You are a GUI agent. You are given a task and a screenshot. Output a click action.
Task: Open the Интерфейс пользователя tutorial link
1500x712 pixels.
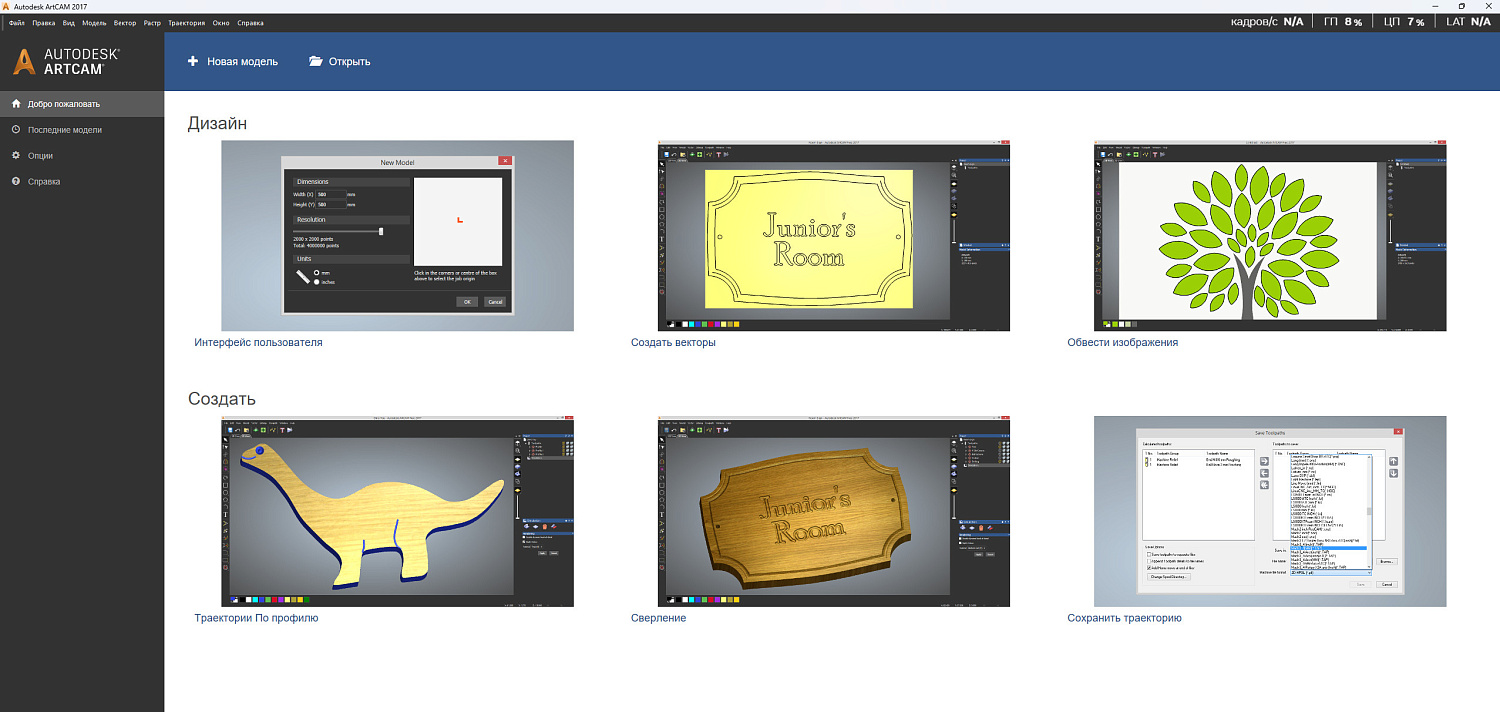click(258, 343)
